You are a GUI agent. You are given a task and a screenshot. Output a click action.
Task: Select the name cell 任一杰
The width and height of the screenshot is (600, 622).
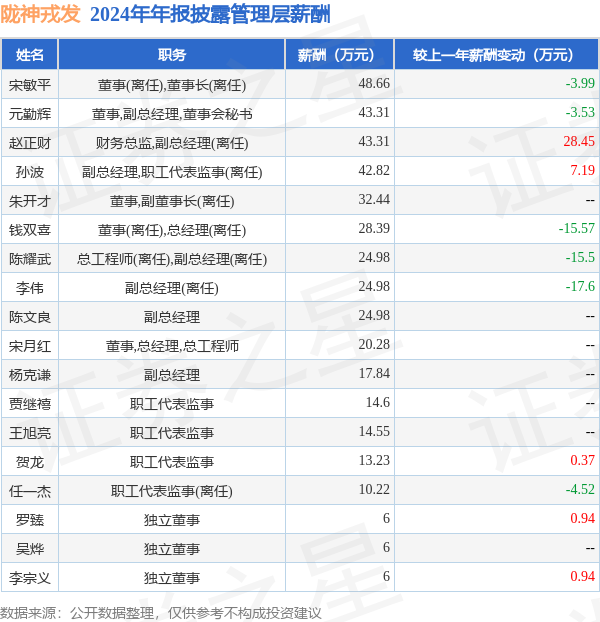click(30, 491)
